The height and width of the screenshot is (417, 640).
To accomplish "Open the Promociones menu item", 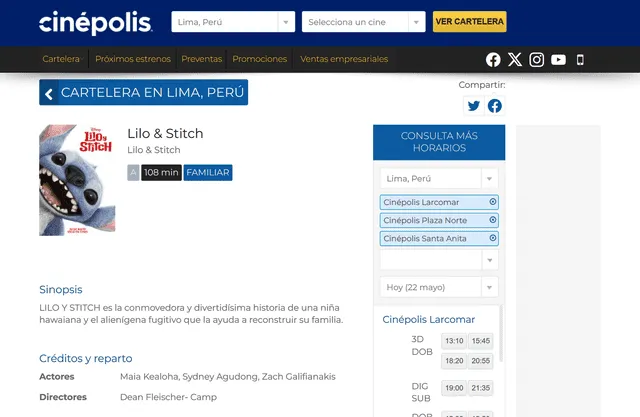I will pos(260,59).
